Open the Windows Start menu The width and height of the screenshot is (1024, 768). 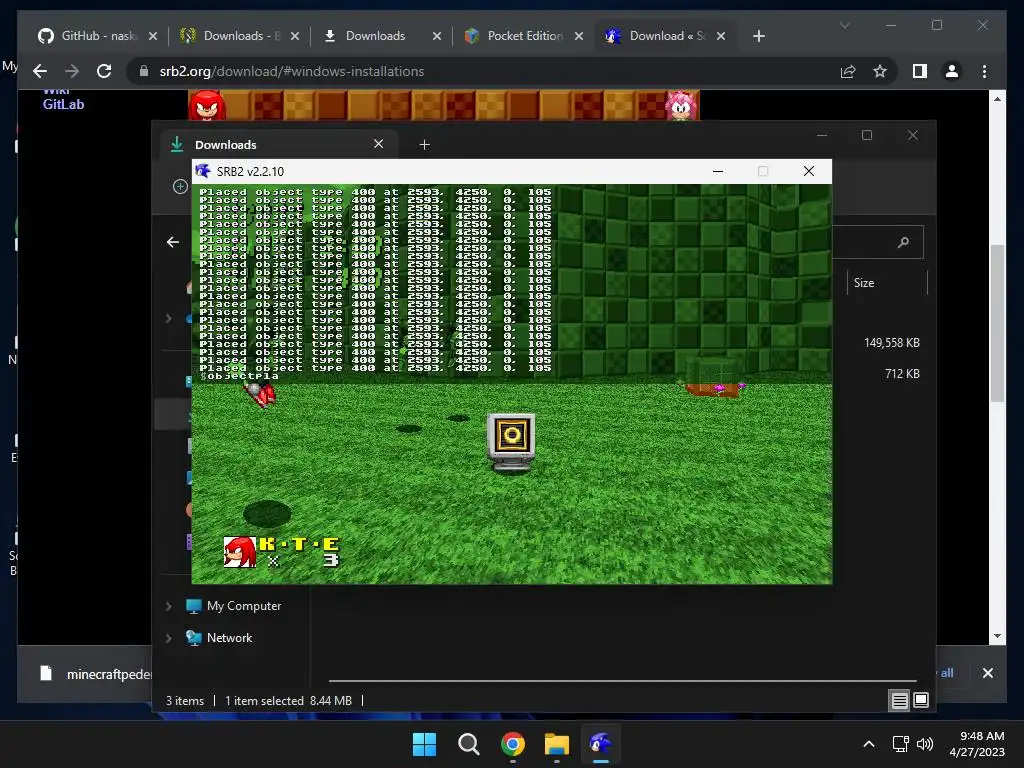pyautogui.click(x=424, y=744)
